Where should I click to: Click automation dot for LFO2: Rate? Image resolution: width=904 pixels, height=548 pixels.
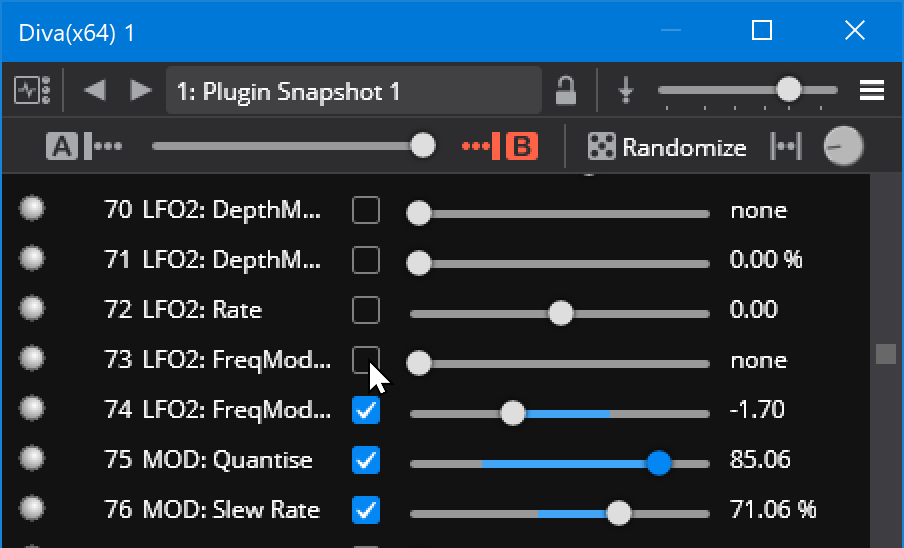[32, 308]
